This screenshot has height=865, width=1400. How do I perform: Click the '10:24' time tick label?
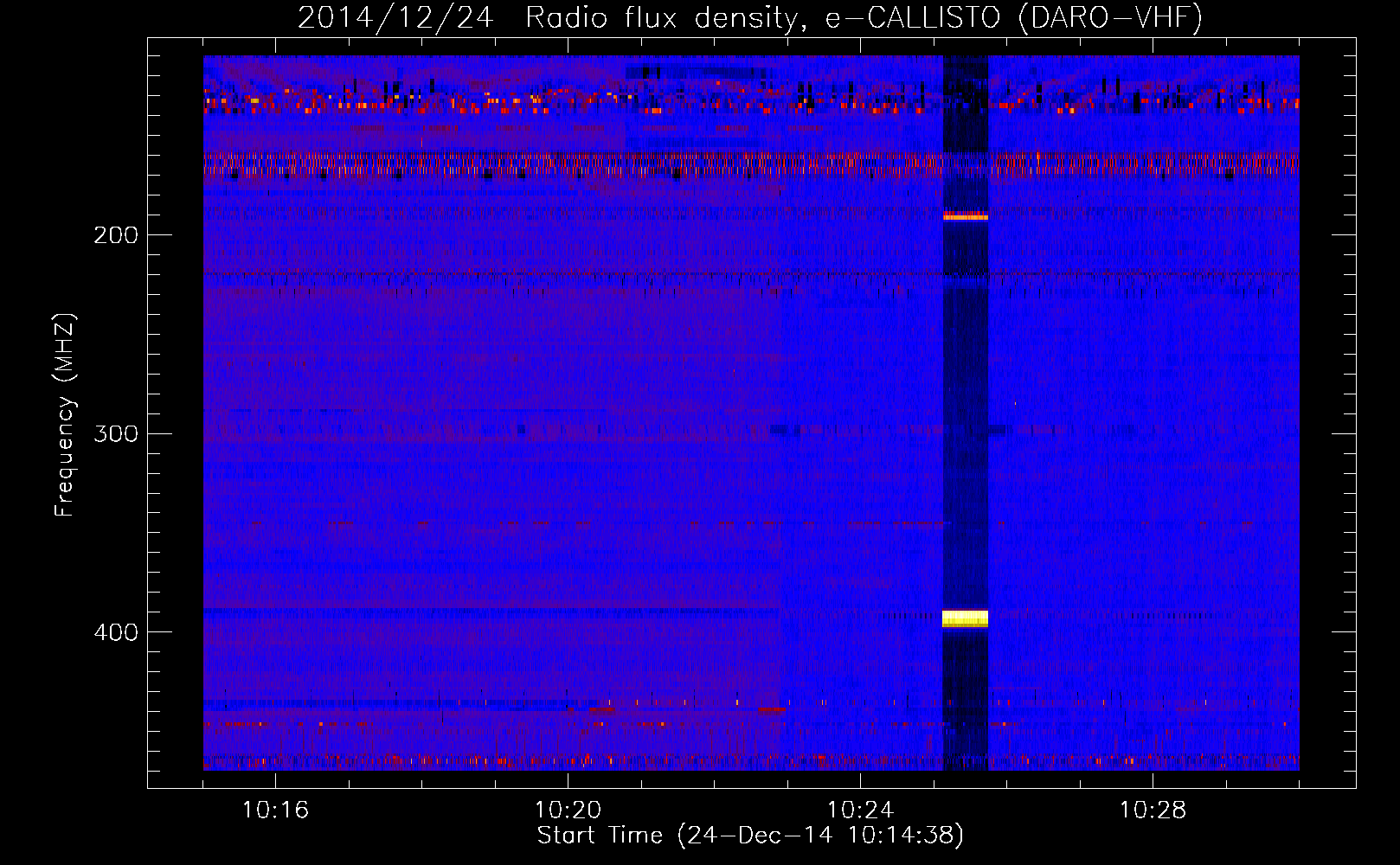tap(860, 811)
